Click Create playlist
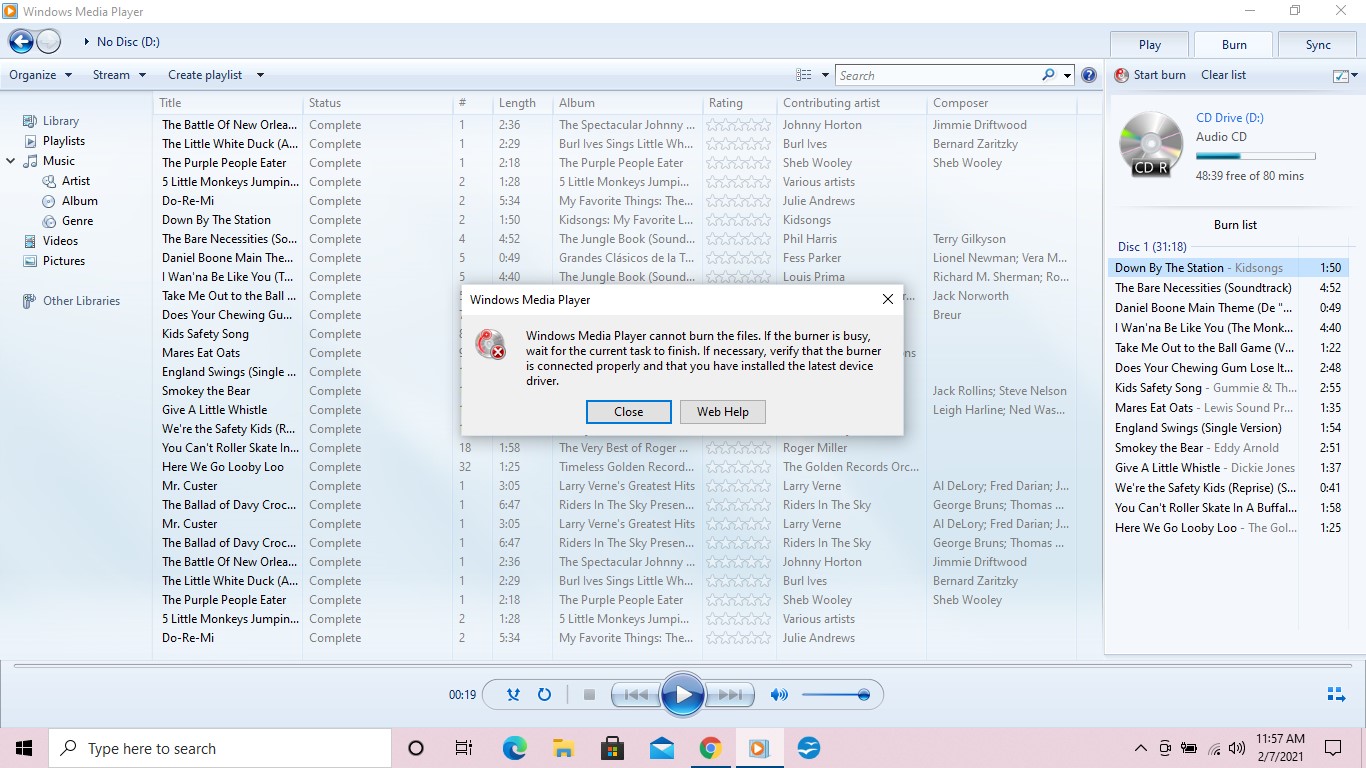The height and width of the screenshot is (768, 1366). point(205,75)
